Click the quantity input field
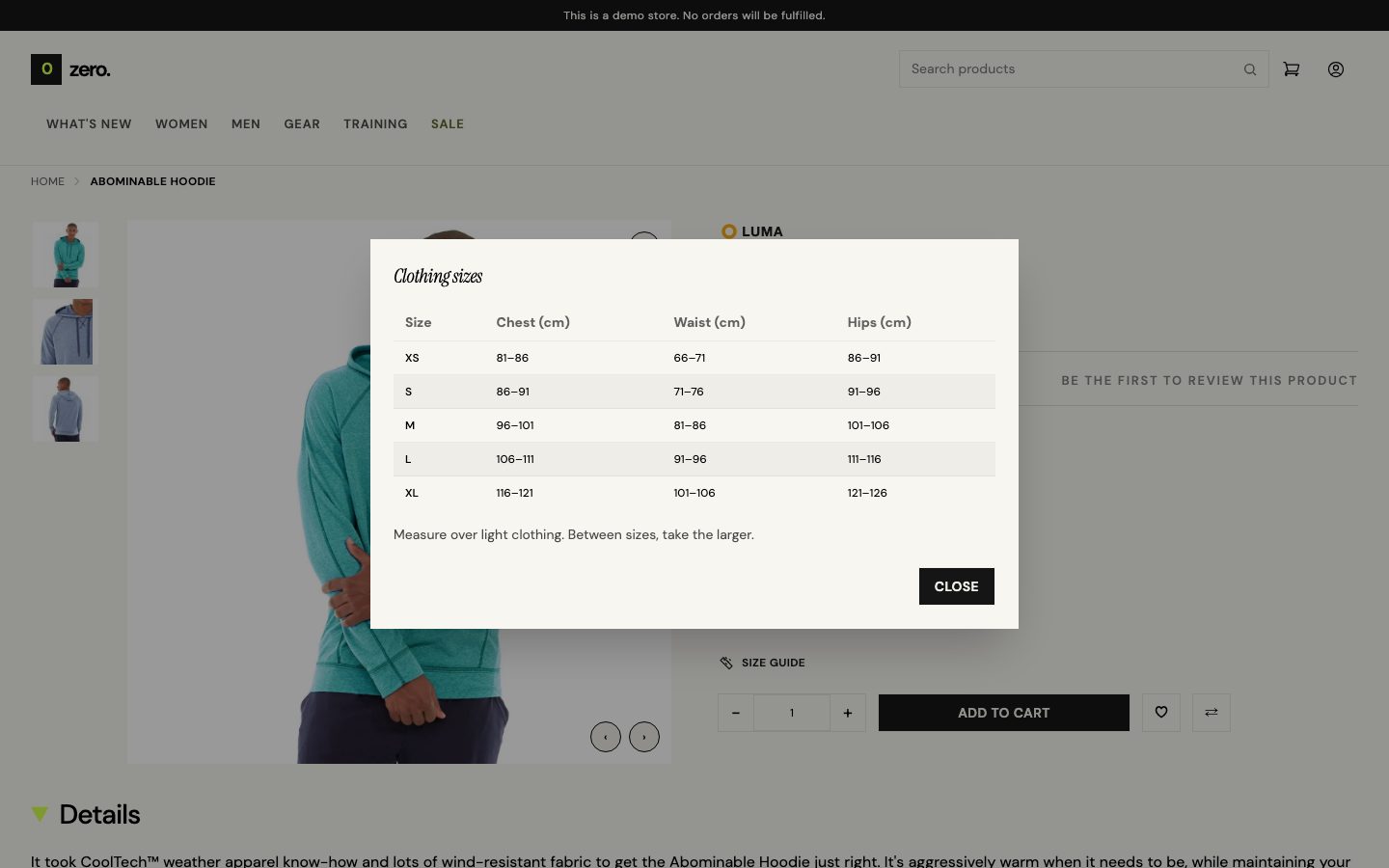 pos(792,713)
